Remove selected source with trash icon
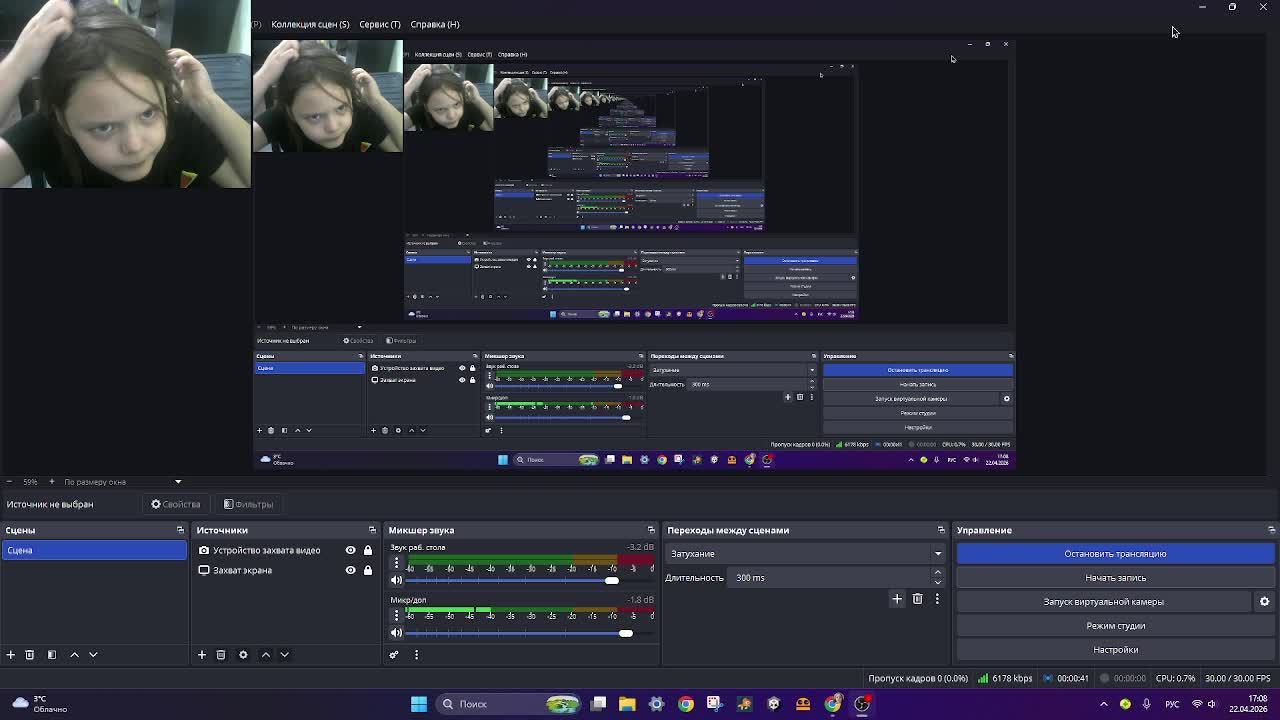 (x=221, y=655)
